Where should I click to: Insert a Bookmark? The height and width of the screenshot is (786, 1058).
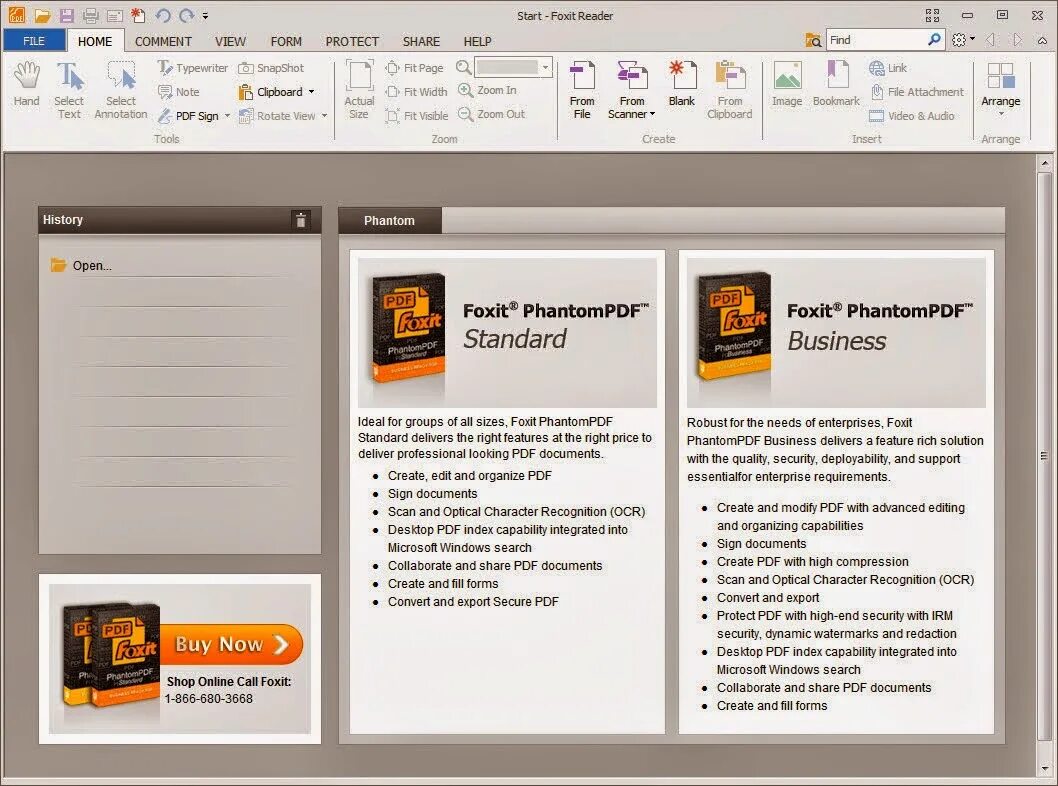pos(836,84)
